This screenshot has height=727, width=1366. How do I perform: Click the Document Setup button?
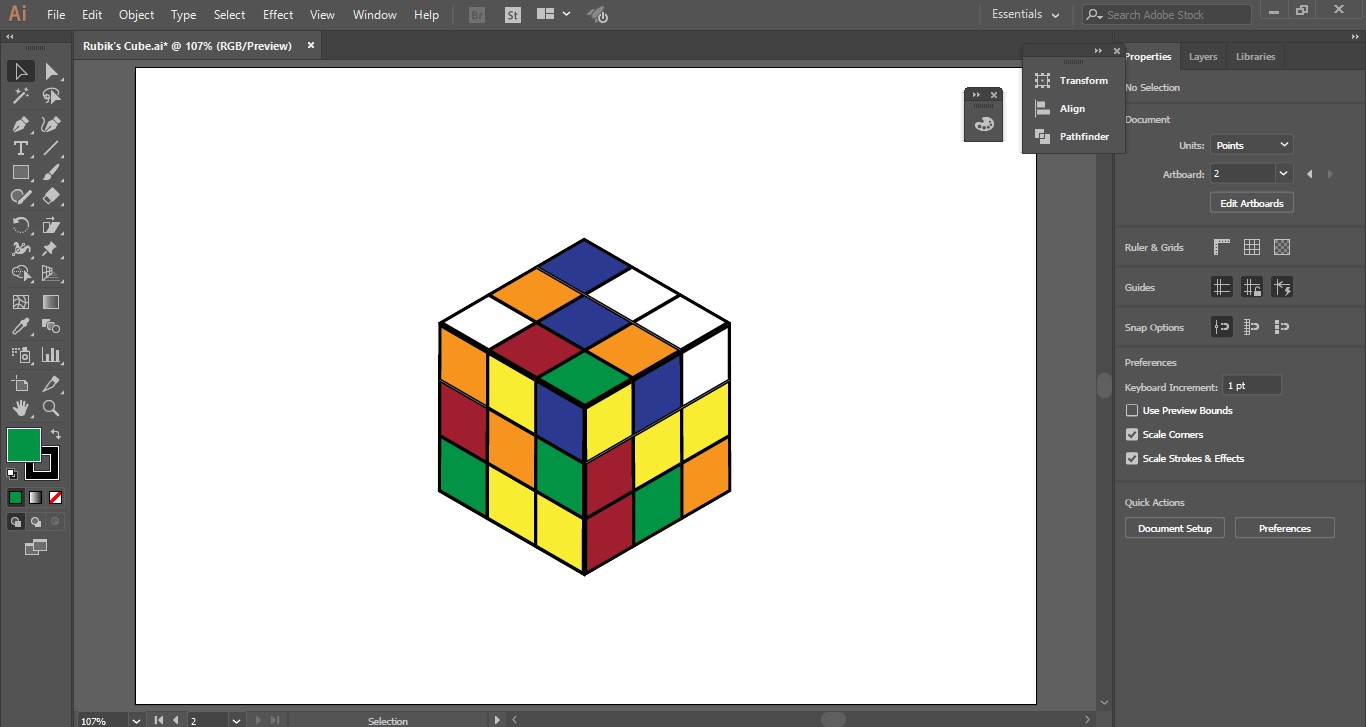pos(1175,528)
